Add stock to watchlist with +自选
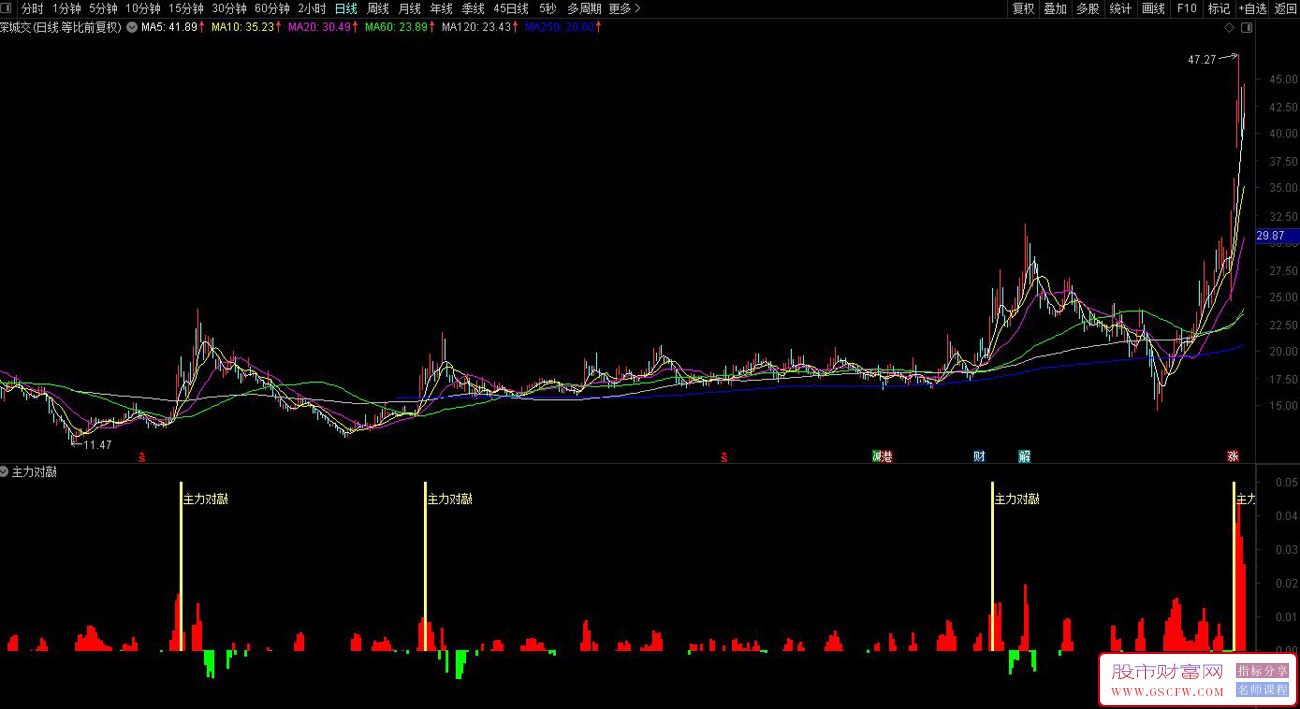The width and height of the screenshot is (1300, 709). [1252, 8]
